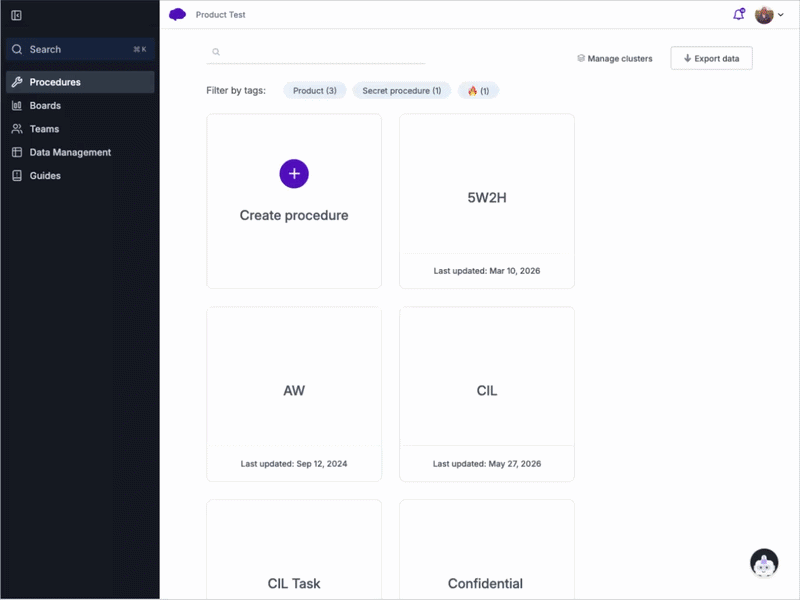Filter by Product (3) tag
This screenshot has width=800, height=600.
(x=315, y=90)
